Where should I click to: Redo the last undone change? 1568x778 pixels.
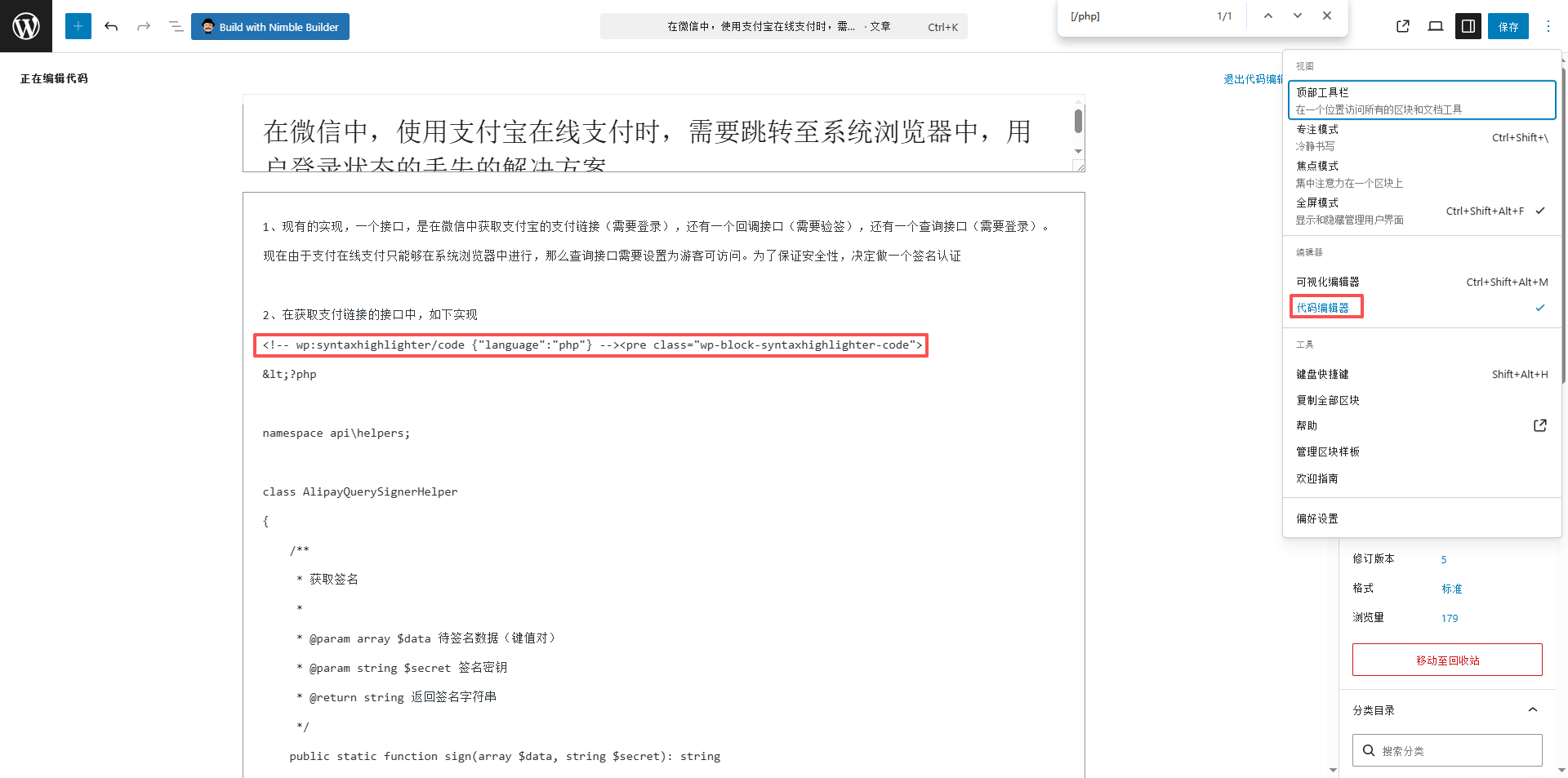pos(144,26)
